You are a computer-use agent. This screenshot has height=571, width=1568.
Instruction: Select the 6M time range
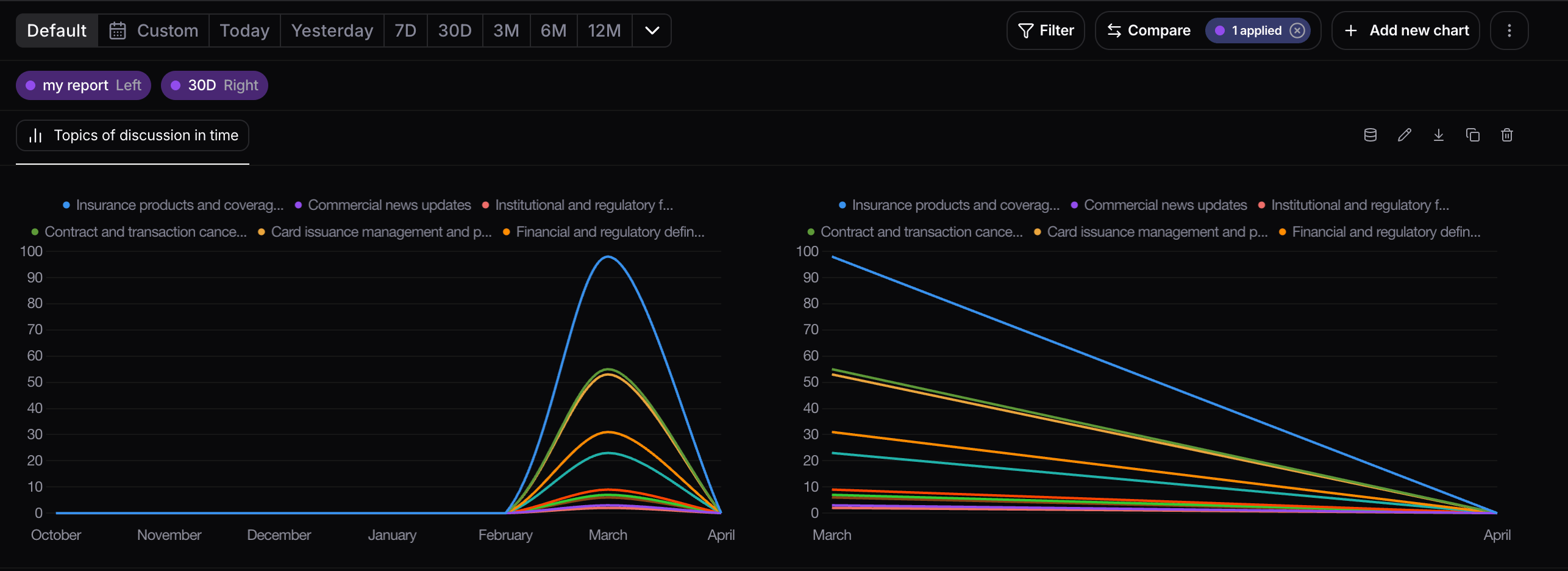554,31
